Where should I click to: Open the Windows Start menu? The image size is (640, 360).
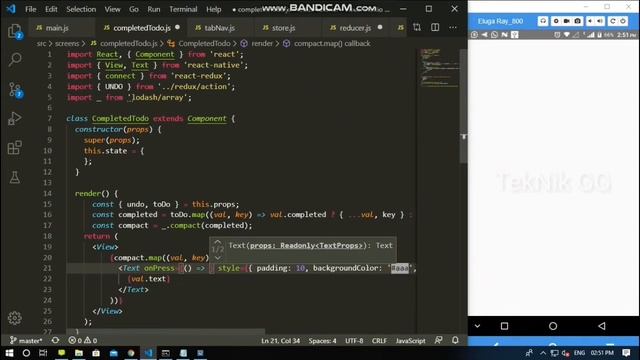9,353
